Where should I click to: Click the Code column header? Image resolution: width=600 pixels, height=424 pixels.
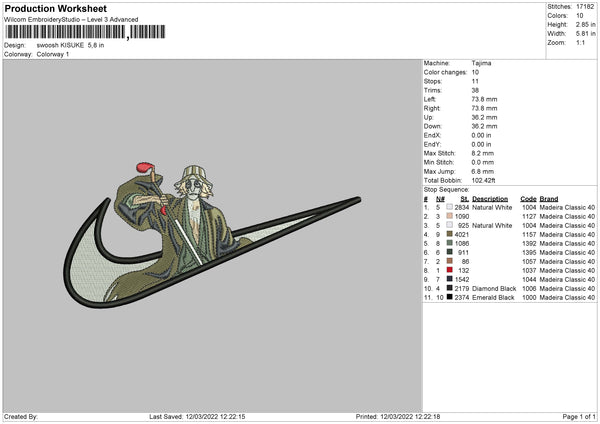pyautogui.click(x=528, y=199)
